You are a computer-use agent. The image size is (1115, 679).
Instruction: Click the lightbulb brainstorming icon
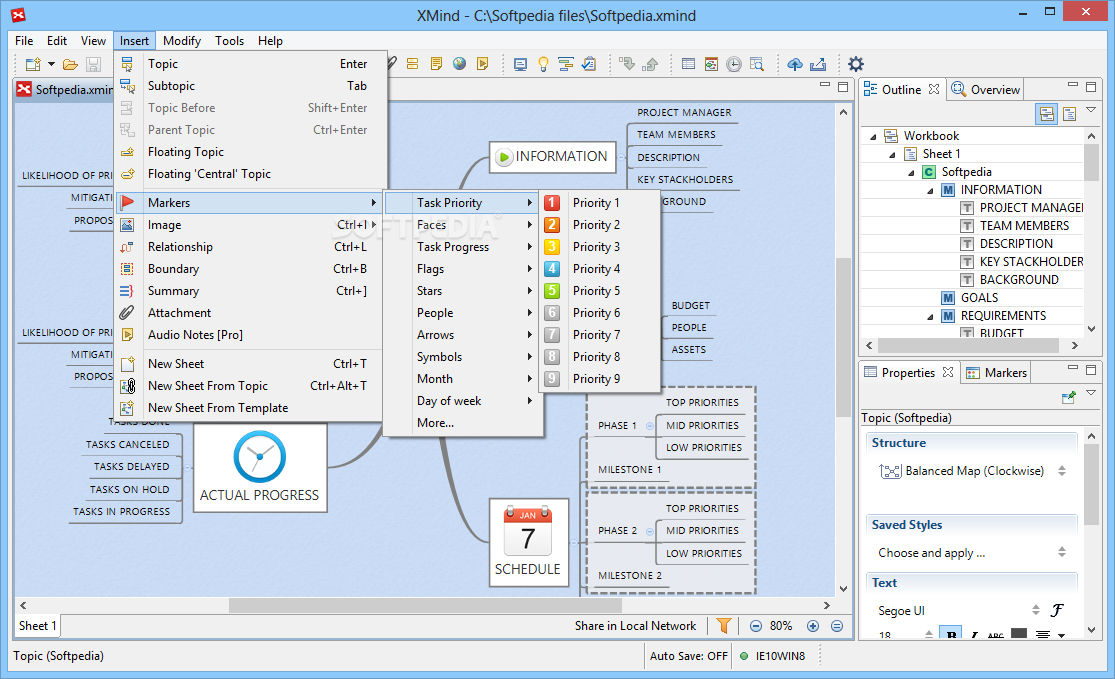tap(543, 65)
